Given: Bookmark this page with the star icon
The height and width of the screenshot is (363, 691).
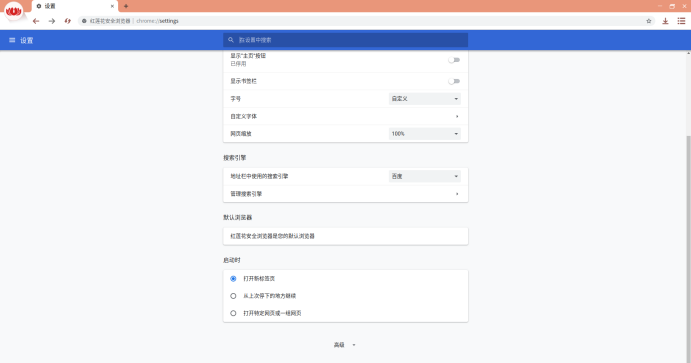Looking at the screenshot, I should coord(649,21).
